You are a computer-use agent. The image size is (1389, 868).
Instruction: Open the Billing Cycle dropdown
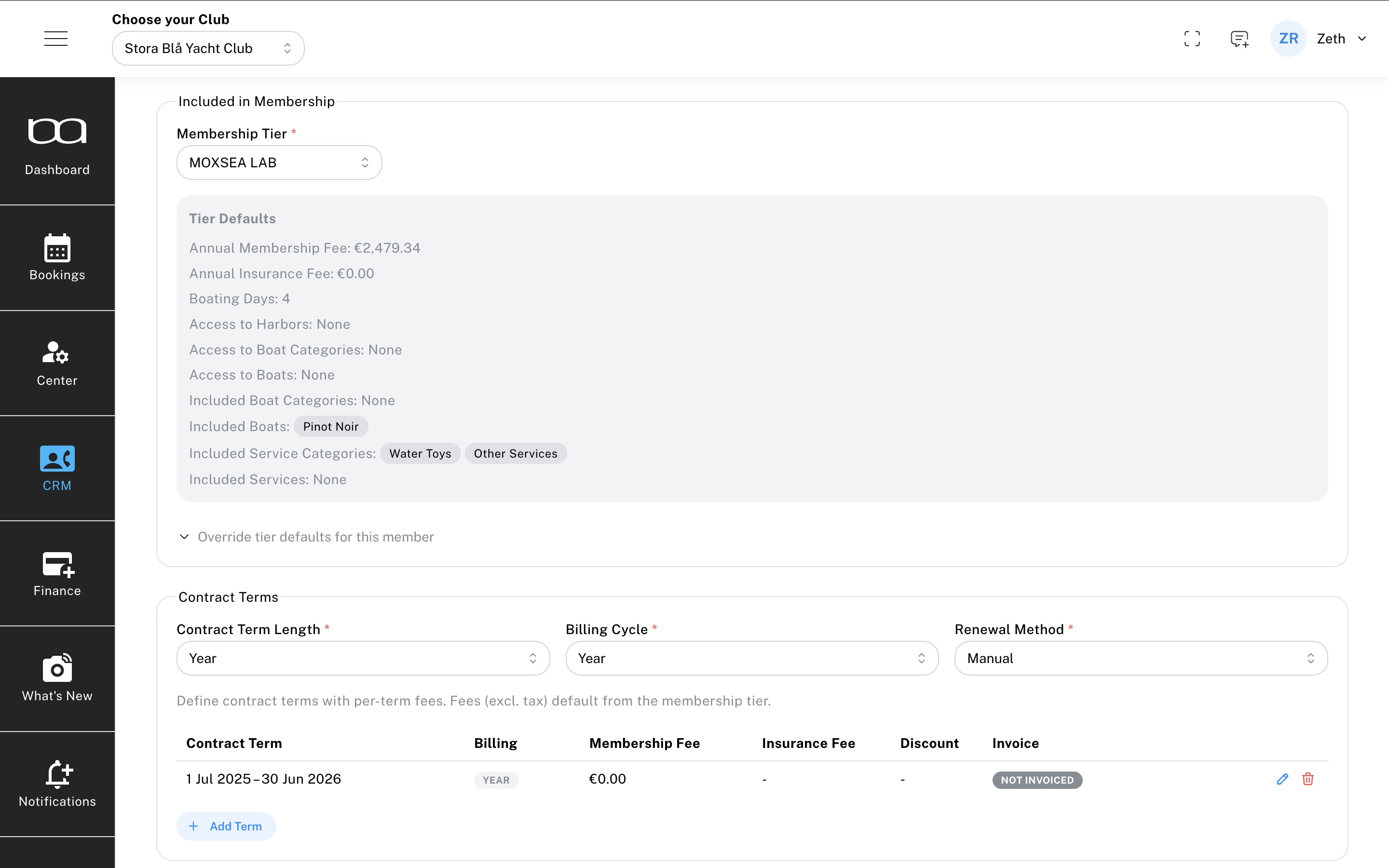[751, 658]
